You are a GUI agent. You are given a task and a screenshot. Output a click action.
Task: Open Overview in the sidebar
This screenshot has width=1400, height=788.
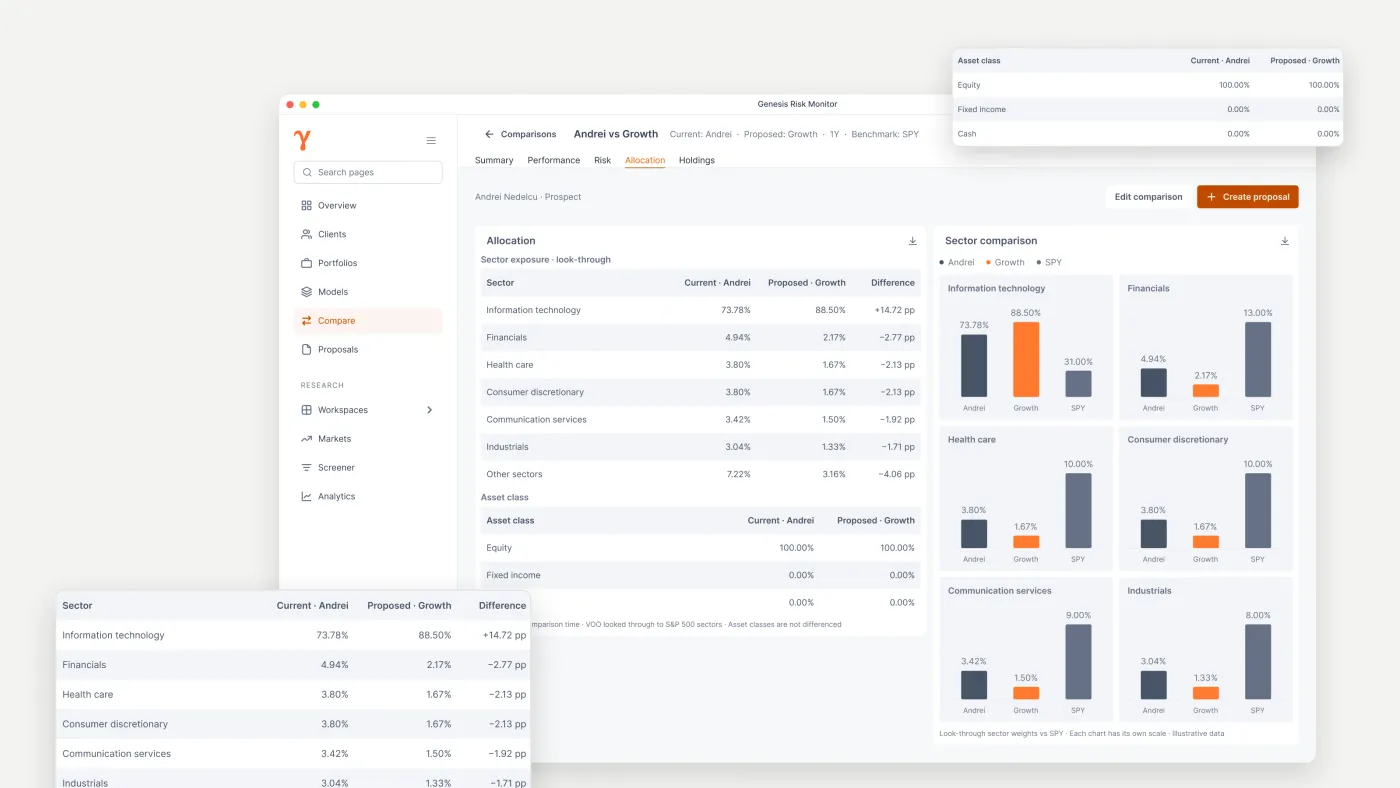coord(368,205)
